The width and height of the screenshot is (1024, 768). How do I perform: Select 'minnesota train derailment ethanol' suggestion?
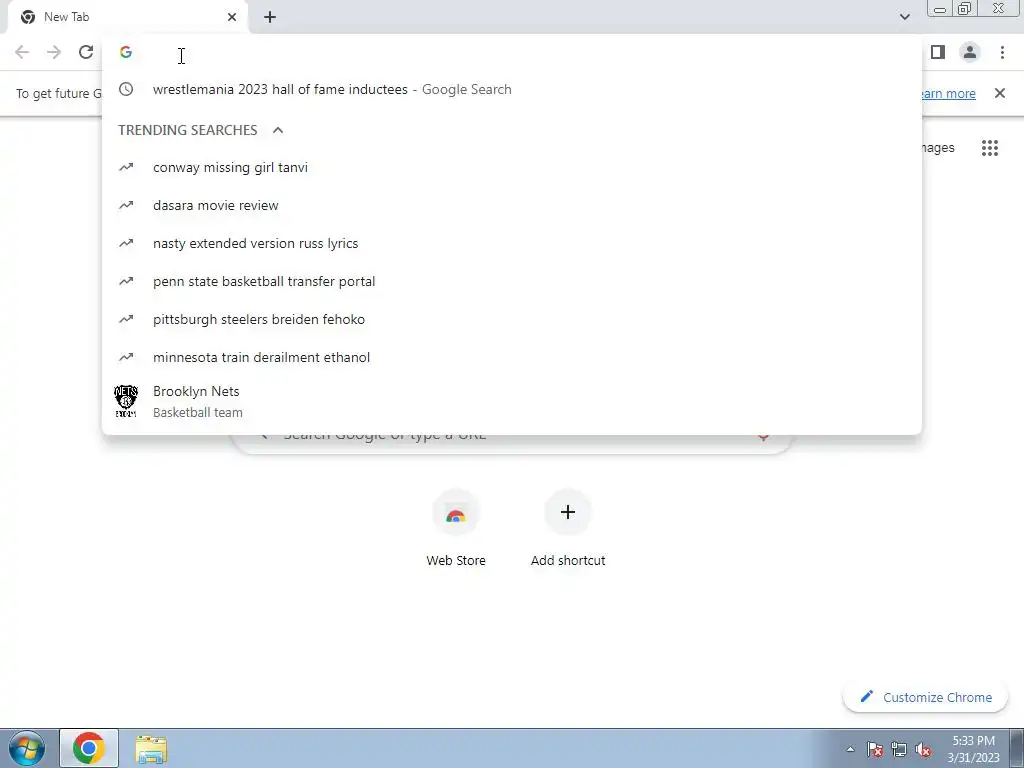coord(512,357)
